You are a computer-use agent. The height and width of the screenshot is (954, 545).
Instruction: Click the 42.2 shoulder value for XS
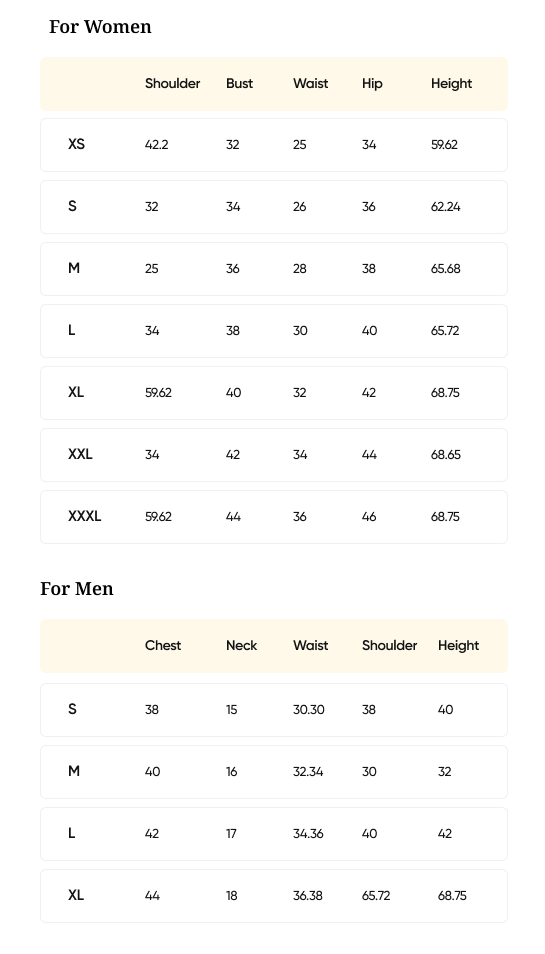point(156,145)
